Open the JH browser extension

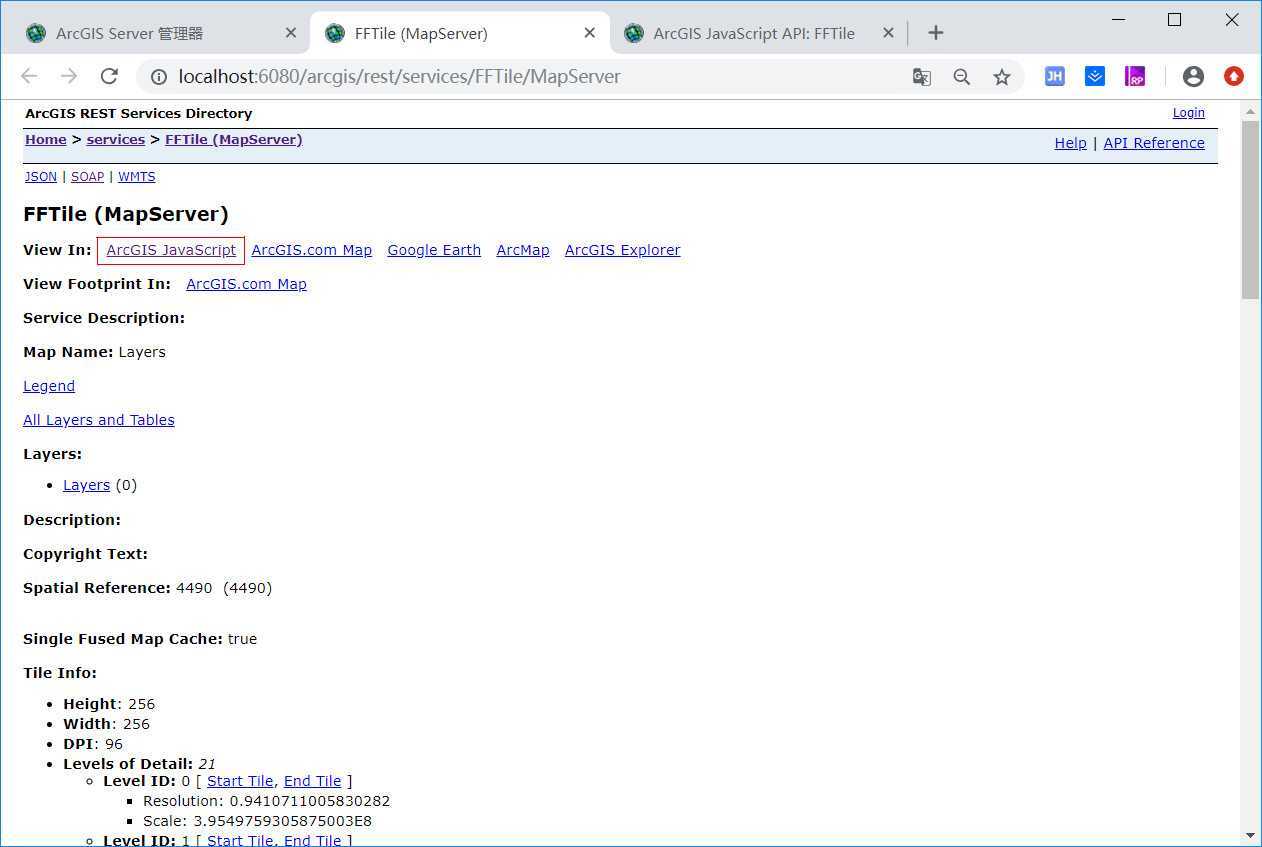(1055, 76)
